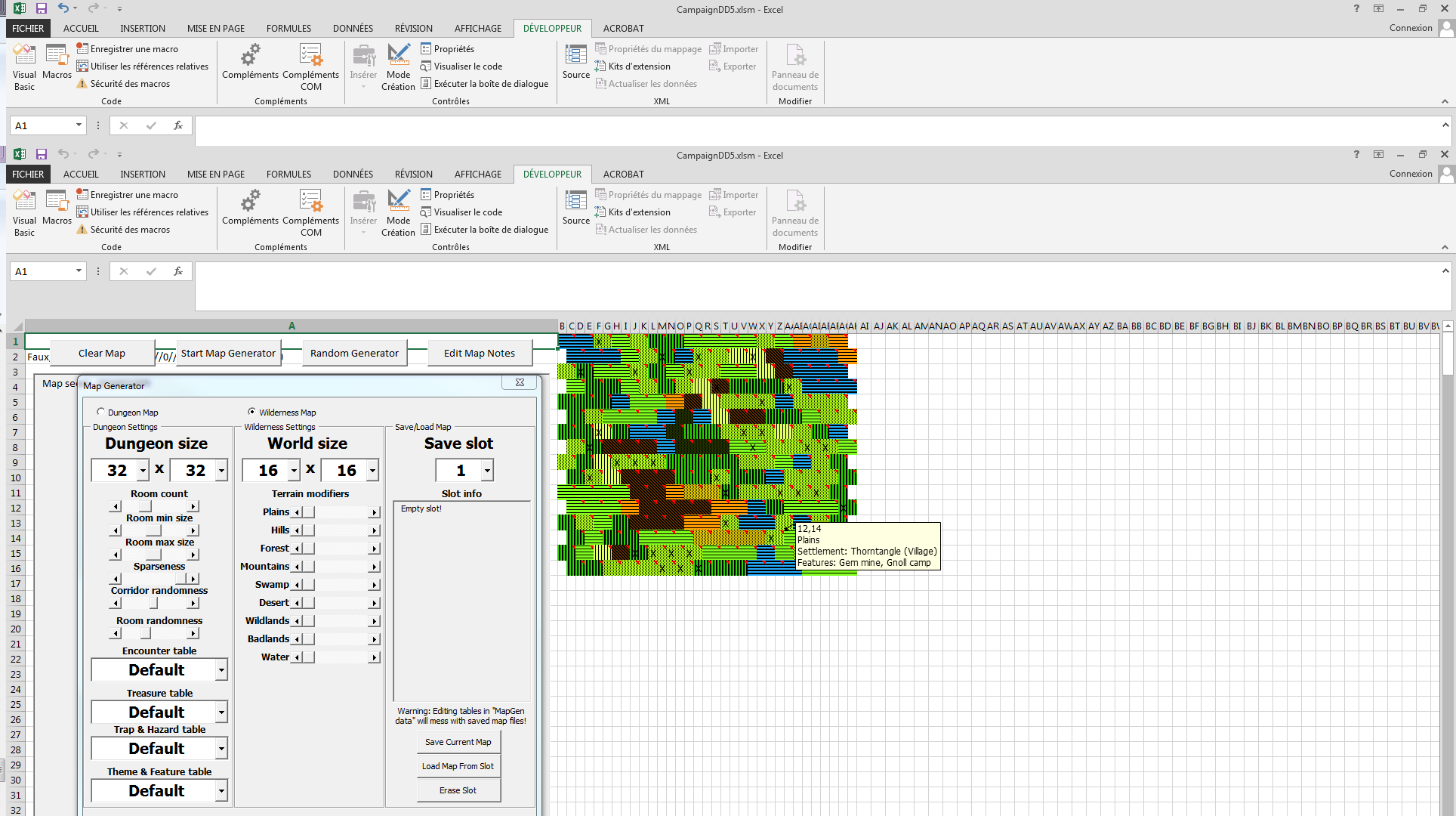
Task: Click Kits d'extension in the lower ribbon
Action: point(633,212)
